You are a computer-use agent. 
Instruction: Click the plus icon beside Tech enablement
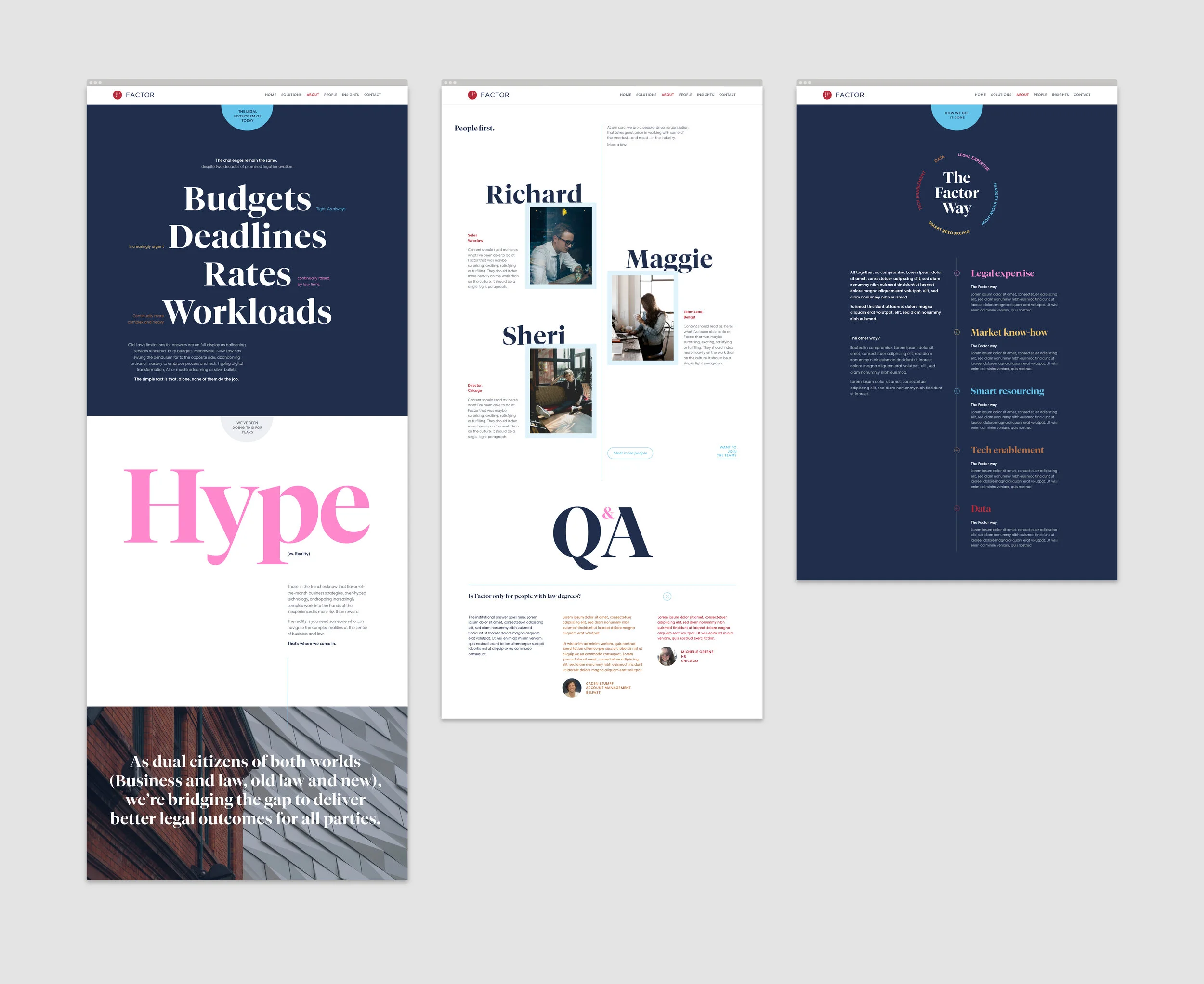coord(957,450)
